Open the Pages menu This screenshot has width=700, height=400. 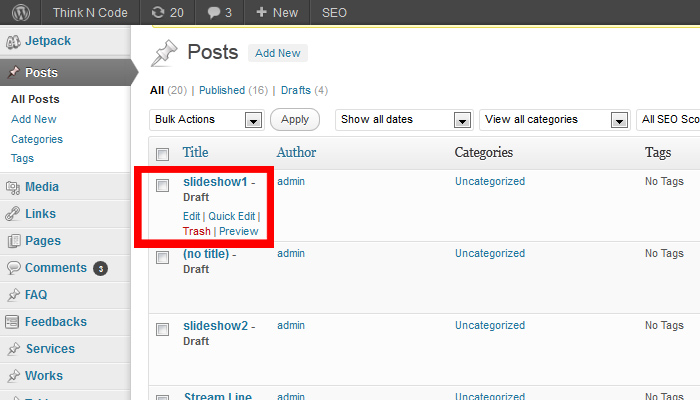coord(43,241)
